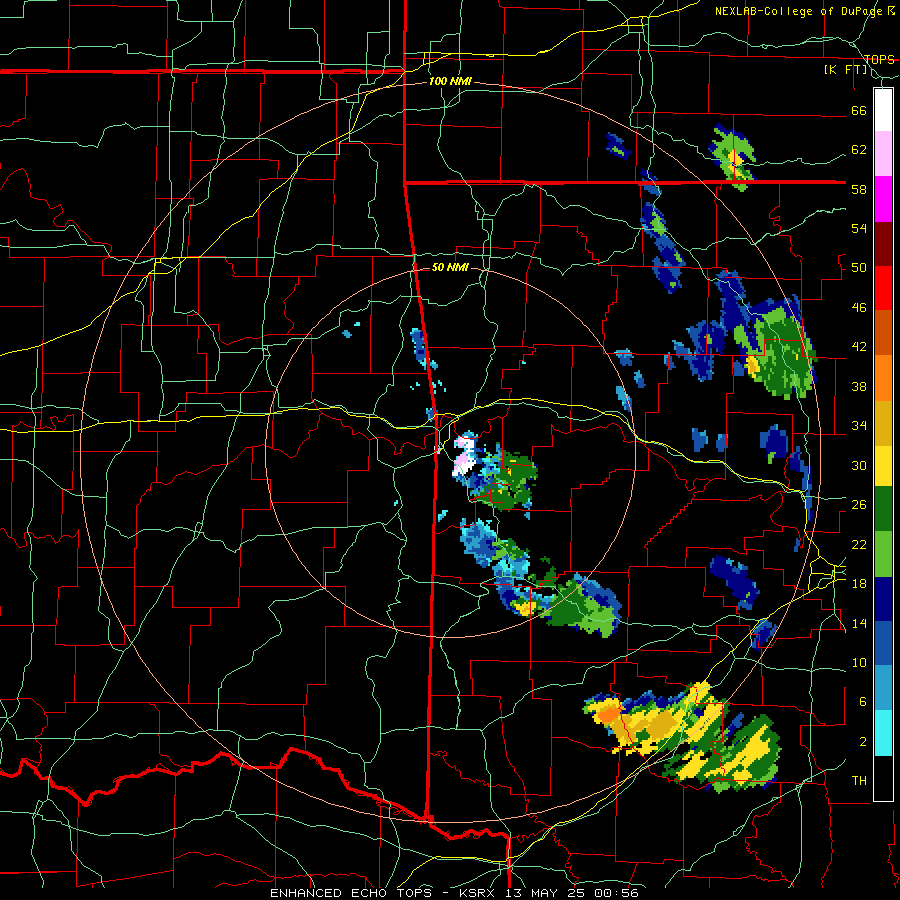Click the light green legend swatch
Screen dimensions: 900x900
click(883, 554)
